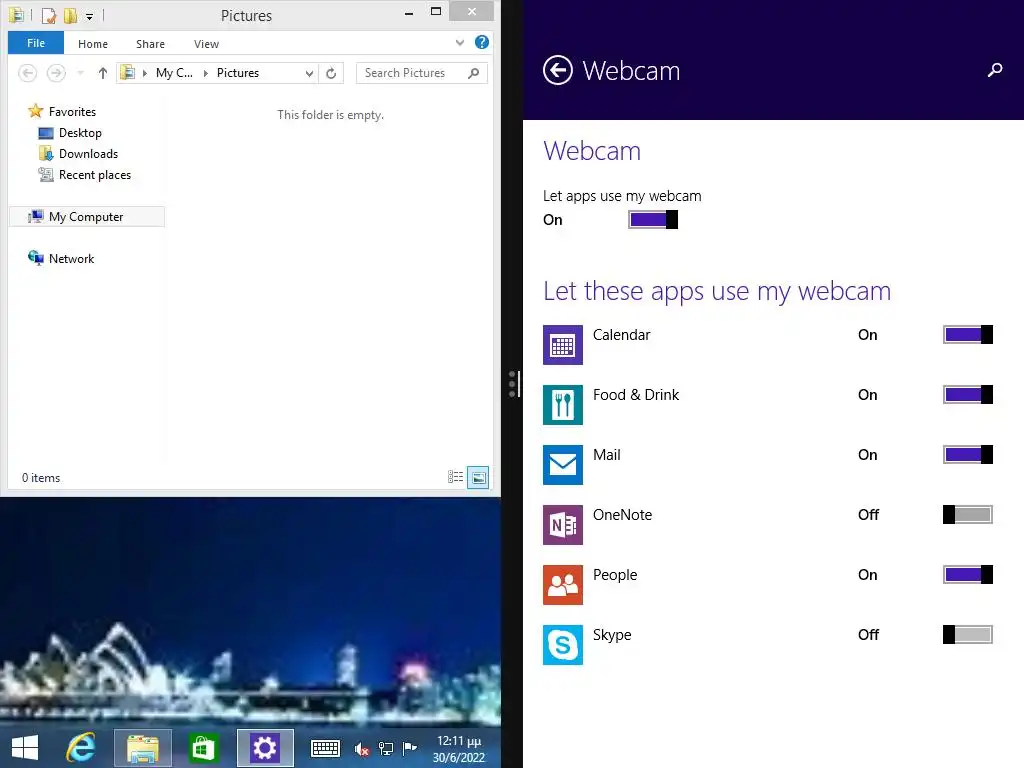The image size is (1024, 768).
Task: Click Explorer back navigation arrow
Action: coord(27,73)
